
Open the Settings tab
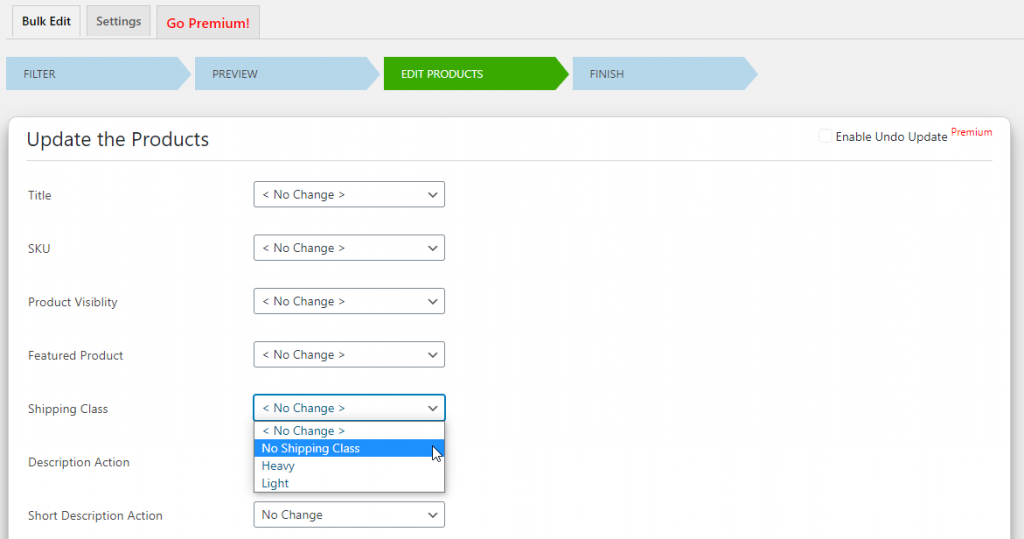(x=118, y=21)
